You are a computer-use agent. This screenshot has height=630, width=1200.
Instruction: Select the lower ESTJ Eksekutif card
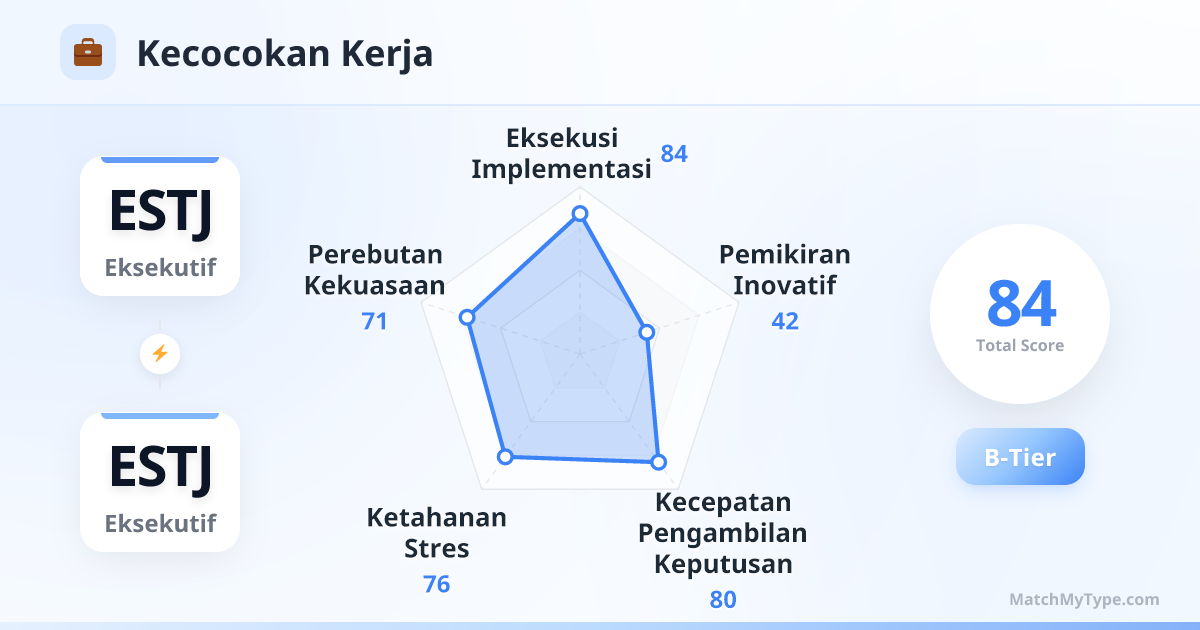(x=160, y=482)
